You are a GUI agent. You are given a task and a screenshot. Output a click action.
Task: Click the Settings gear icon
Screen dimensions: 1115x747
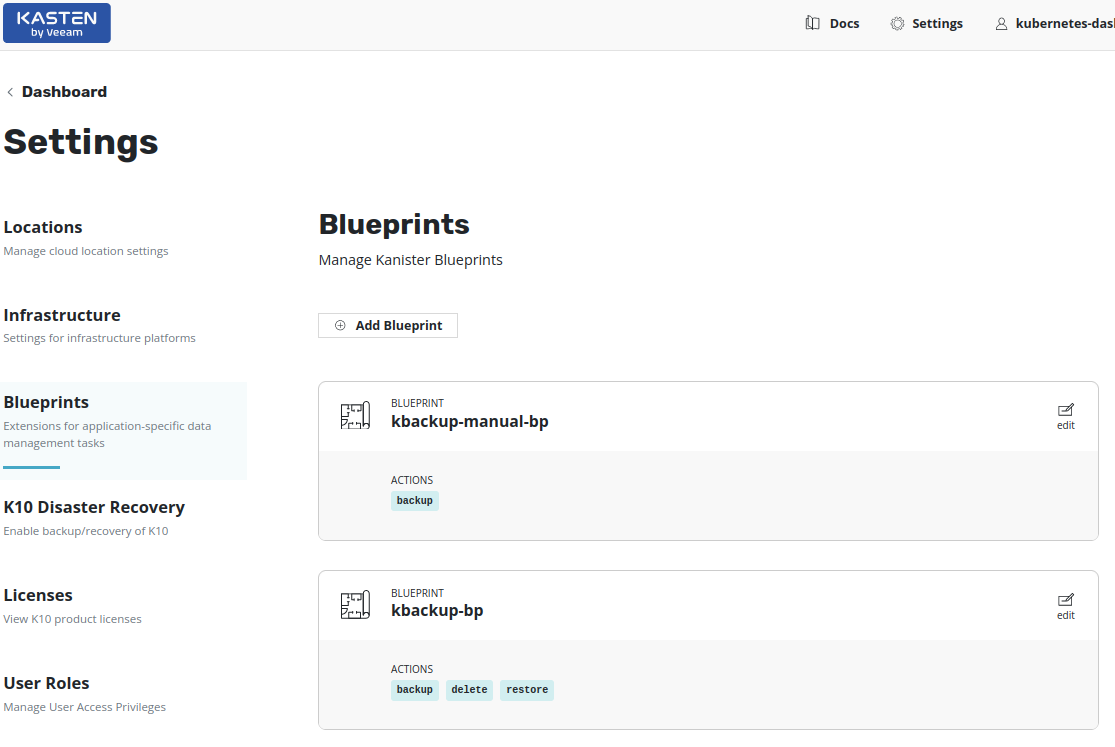tap(897, 23)
